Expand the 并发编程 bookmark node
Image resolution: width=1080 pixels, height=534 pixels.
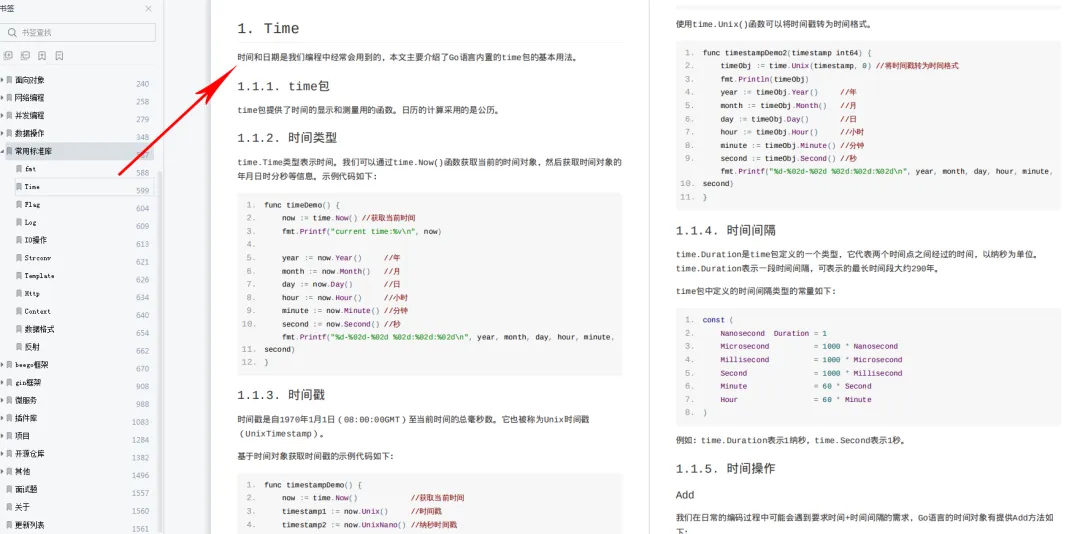click(x=2, y=116)
